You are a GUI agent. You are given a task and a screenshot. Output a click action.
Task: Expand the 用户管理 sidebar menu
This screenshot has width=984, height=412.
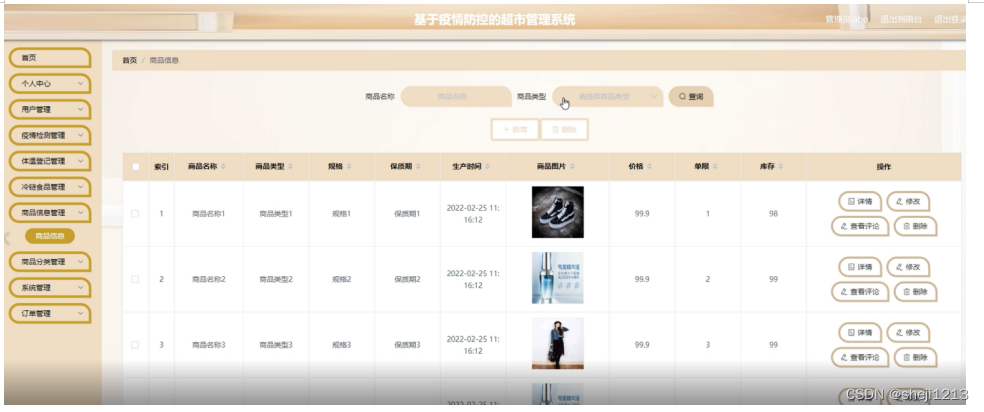pos(50,109)
